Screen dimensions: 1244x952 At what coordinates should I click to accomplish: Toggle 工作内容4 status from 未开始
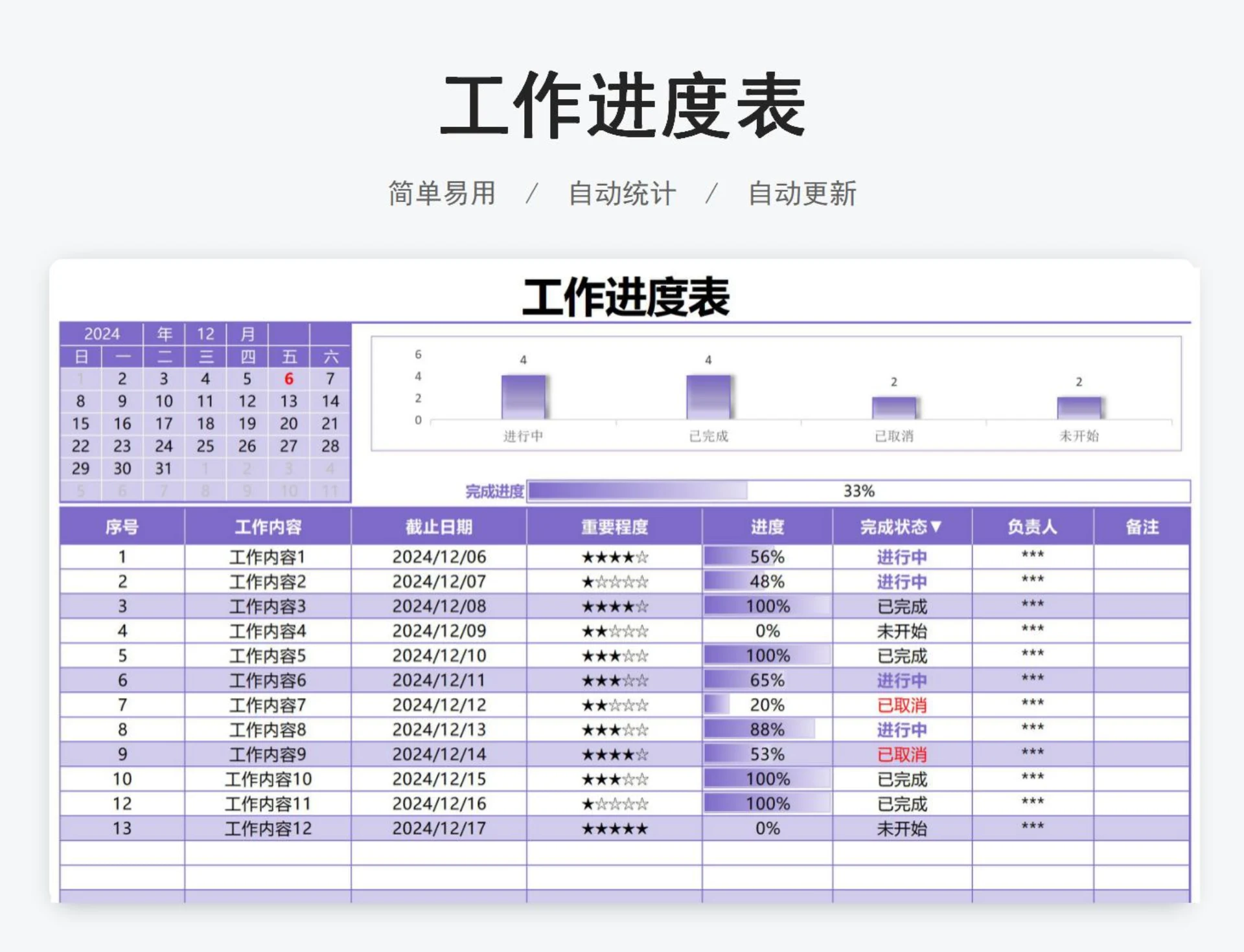[x=903, y=630]
